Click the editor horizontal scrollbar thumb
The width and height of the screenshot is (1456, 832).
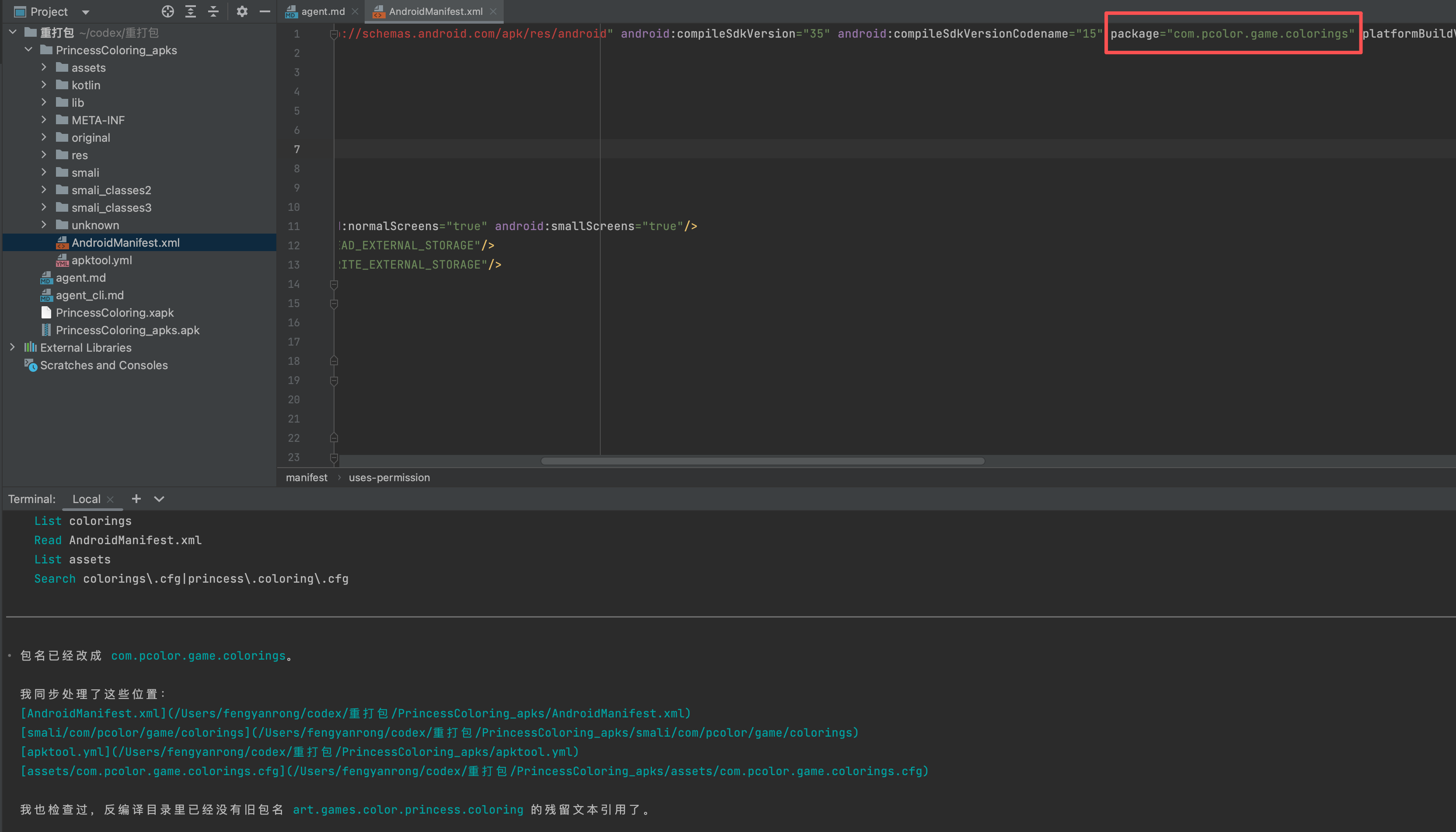tap(762, 461)
